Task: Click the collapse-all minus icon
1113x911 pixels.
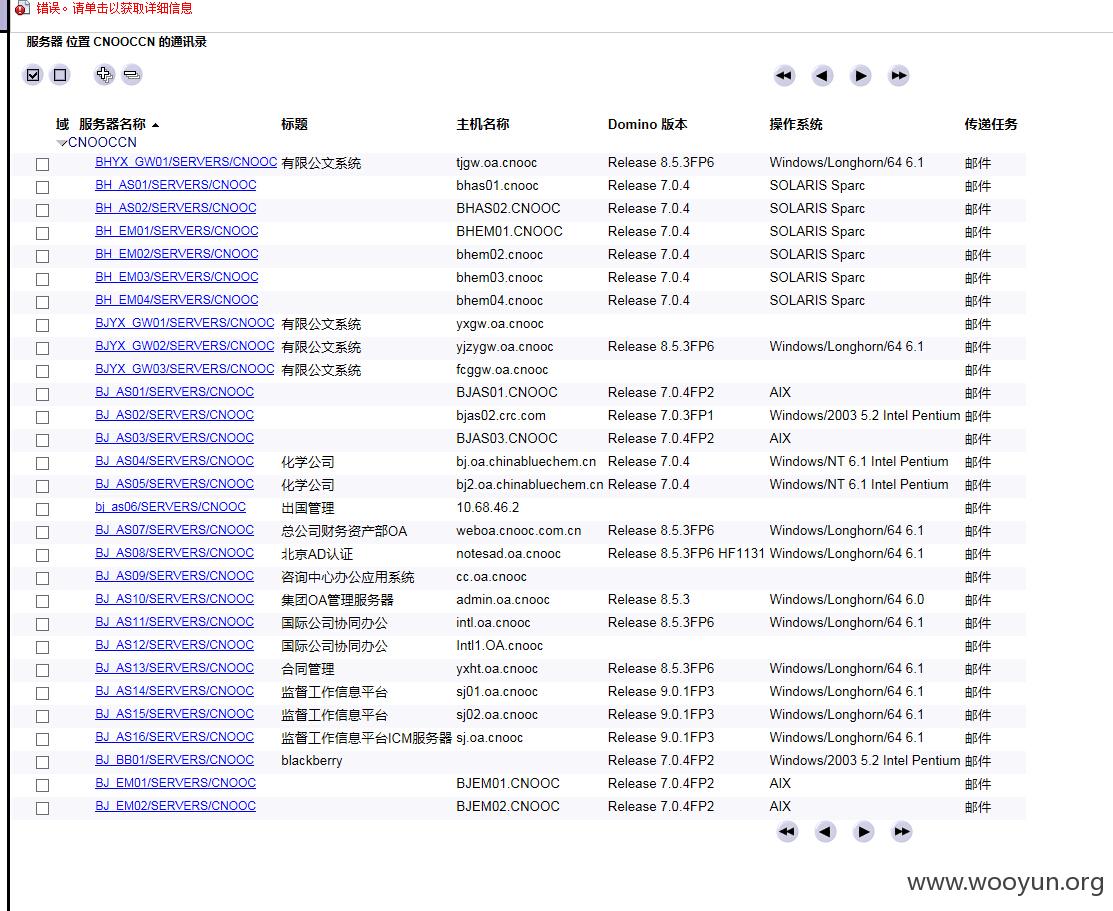Action: pos(131,75)
